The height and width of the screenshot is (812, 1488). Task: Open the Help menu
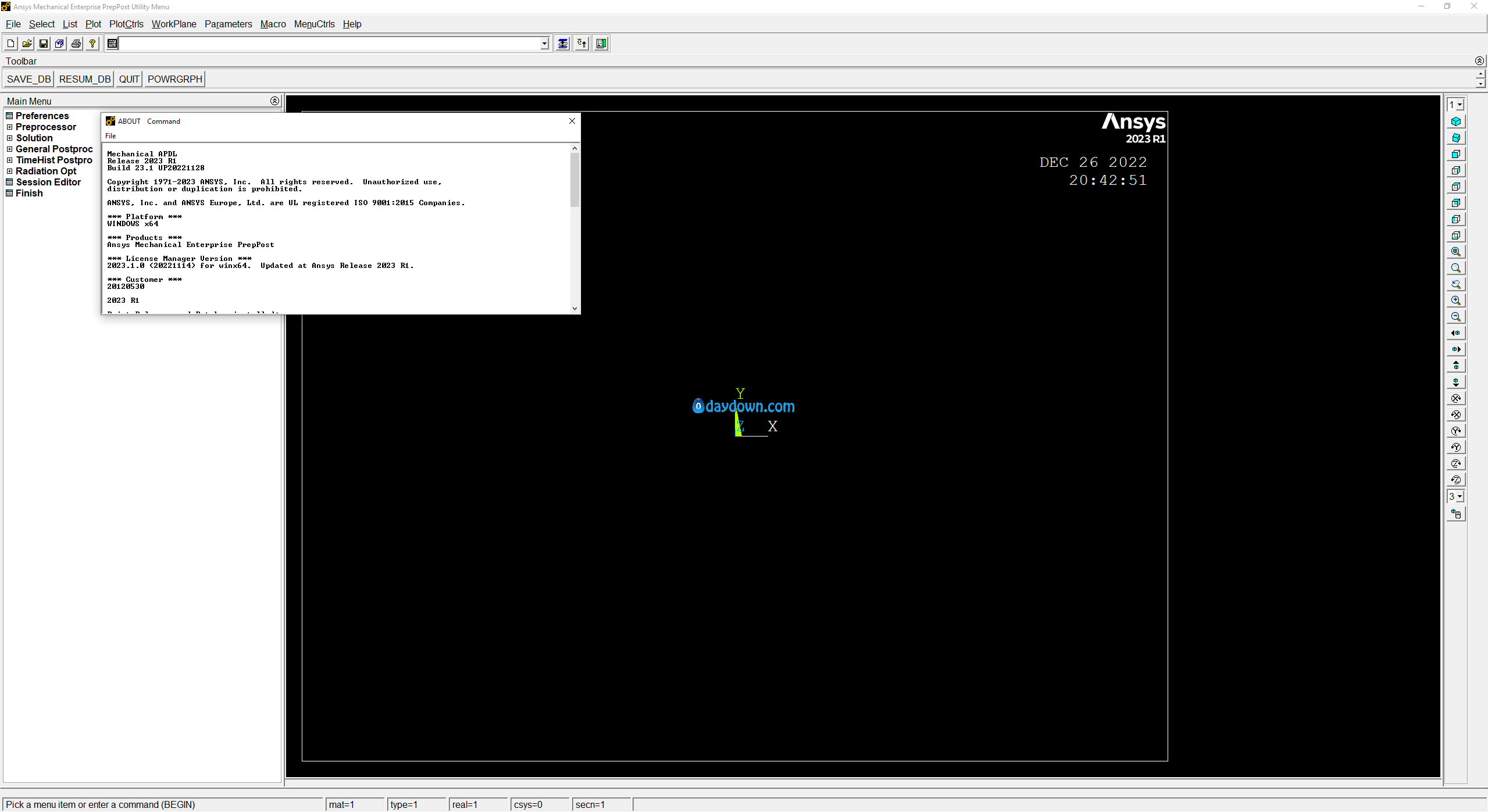coord(352,24)
